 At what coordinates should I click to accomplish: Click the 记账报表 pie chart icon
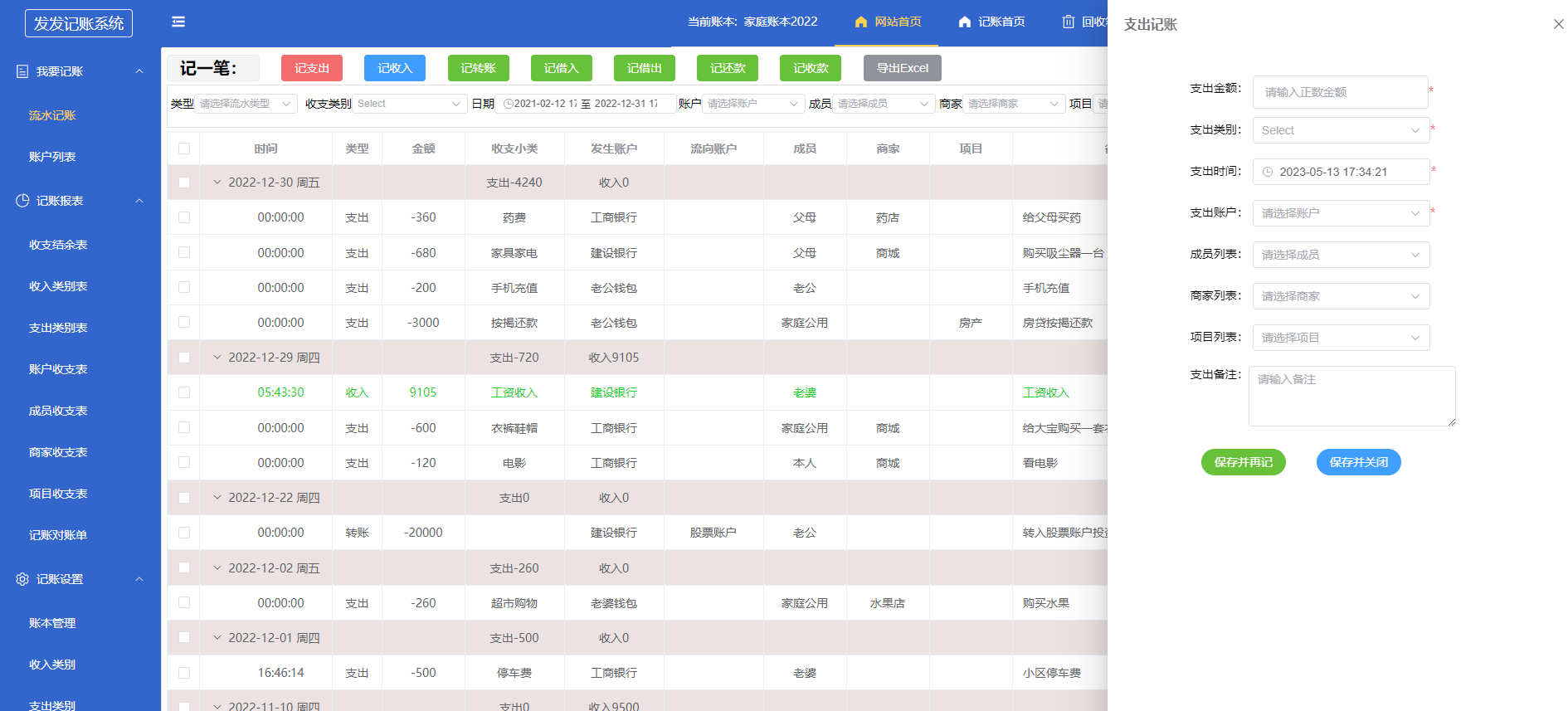tap(22, 201)
